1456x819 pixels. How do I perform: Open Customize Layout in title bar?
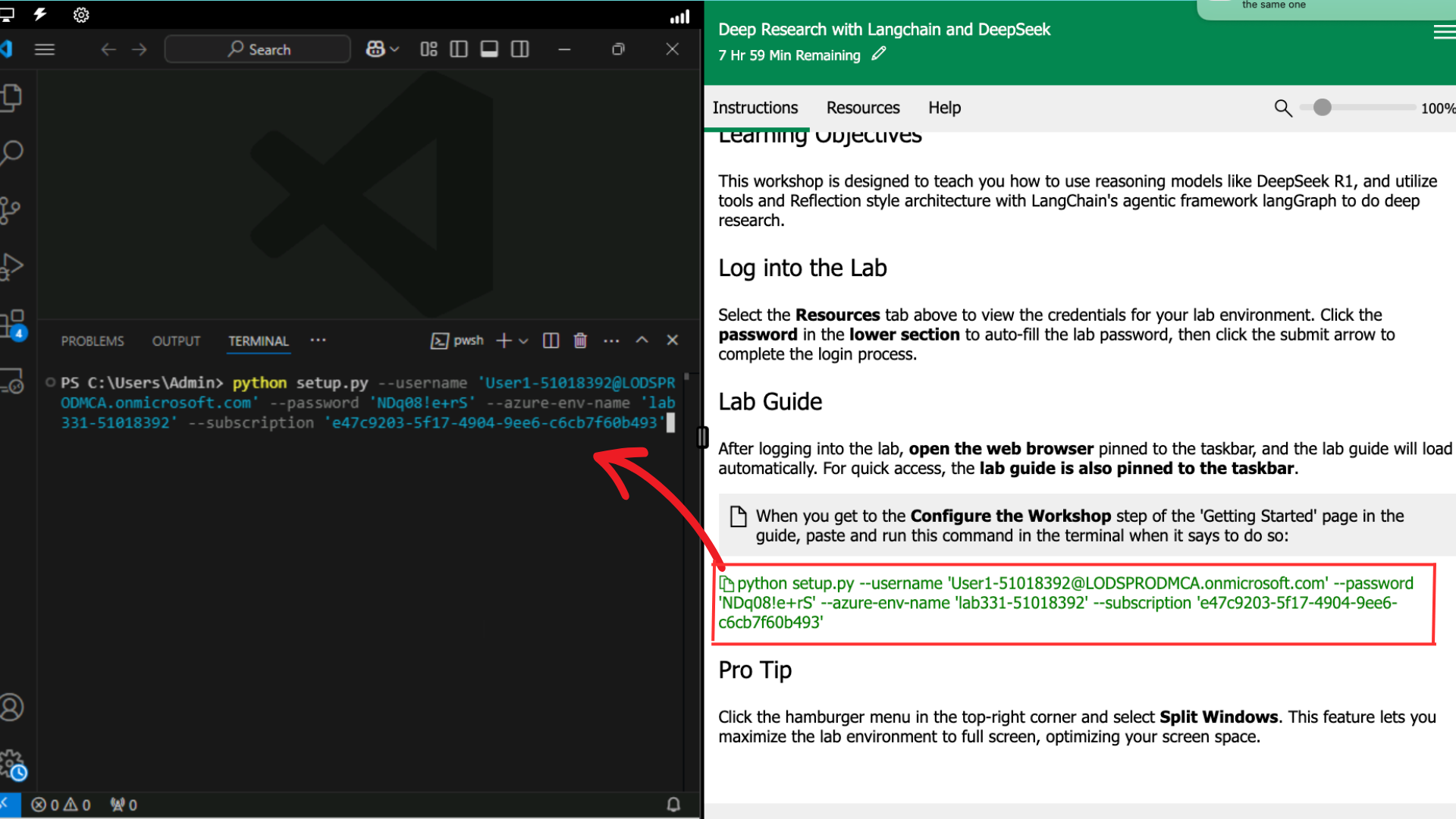click(x=428, y=49)
